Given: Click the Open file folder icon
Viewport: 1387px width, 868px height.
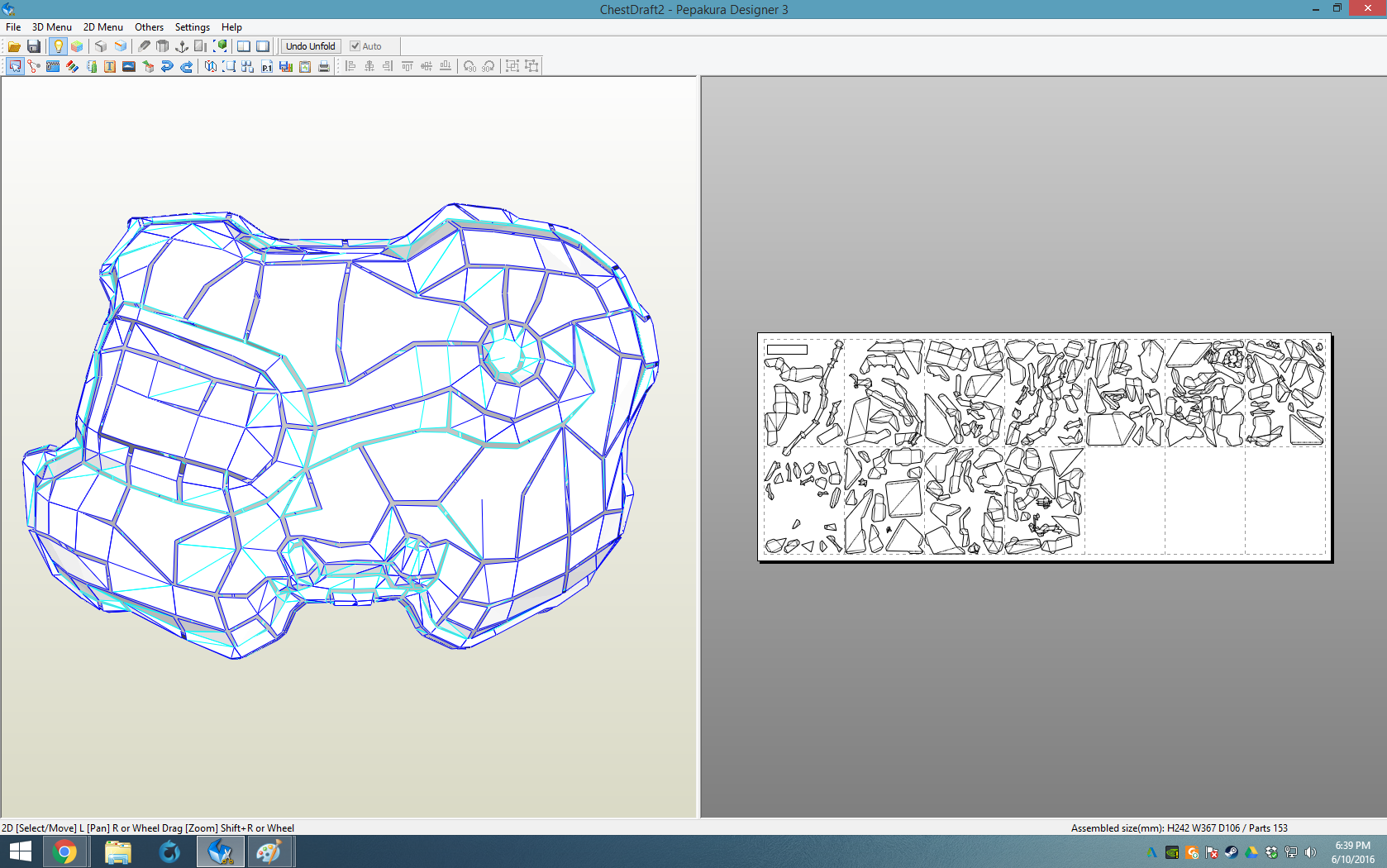Looking at the screenshot, I should pos(14,46).
